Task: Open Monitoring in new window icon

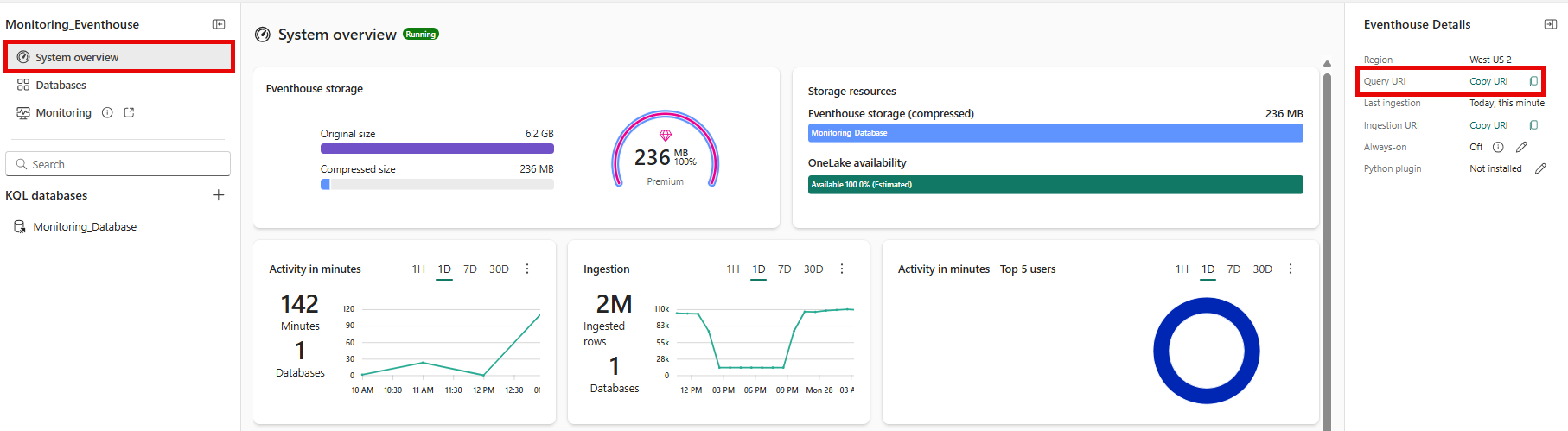Action: 130,112
